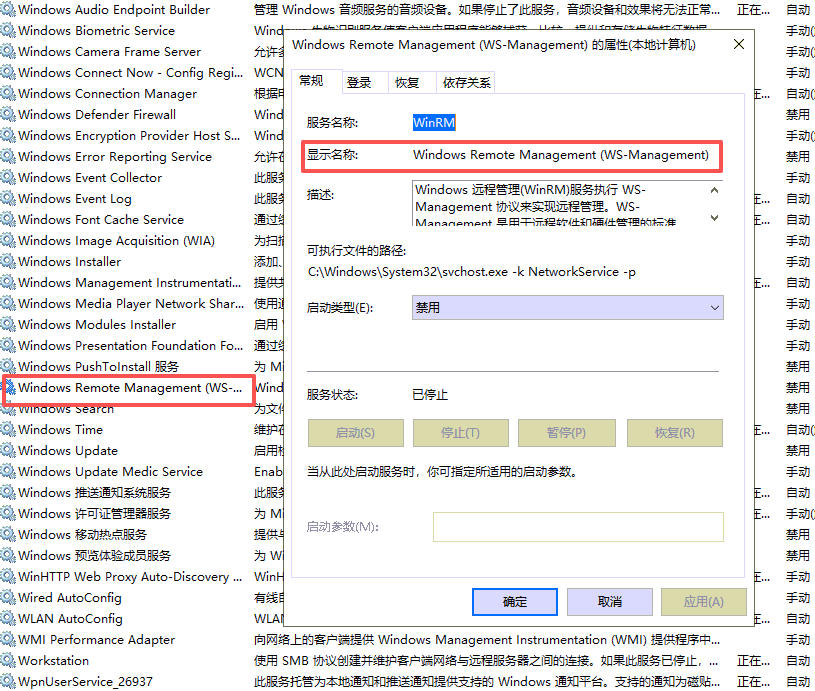
Task: Click the 取消 button
Action: pos(609,602)
